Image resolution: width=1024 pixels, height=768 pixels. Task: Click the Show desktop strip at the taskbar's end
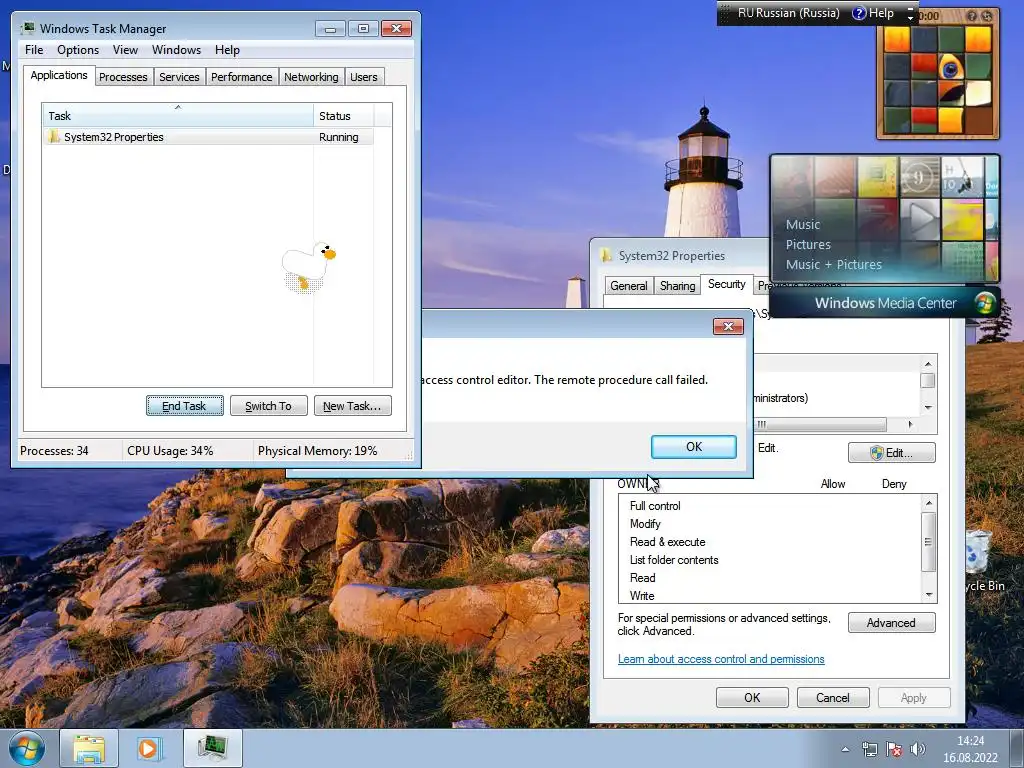(x=1018, y=748)
